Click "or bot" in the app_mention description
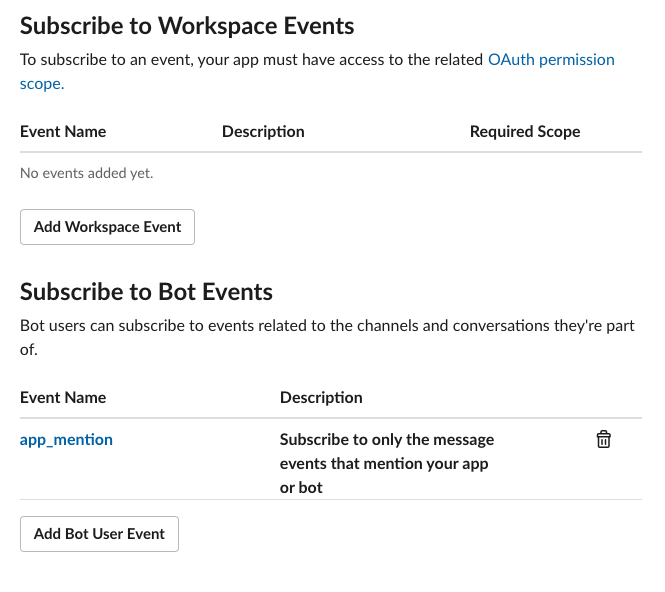 coord(301,488)
